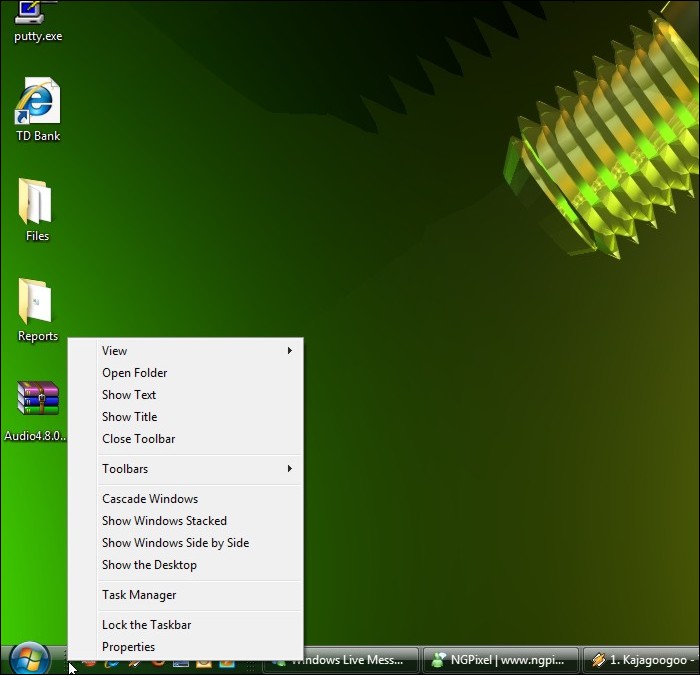Image resolution: width=700 pixels, height=675 pixels.
Task: Select the Files folder on the desktop
Action: click(37, 203)
